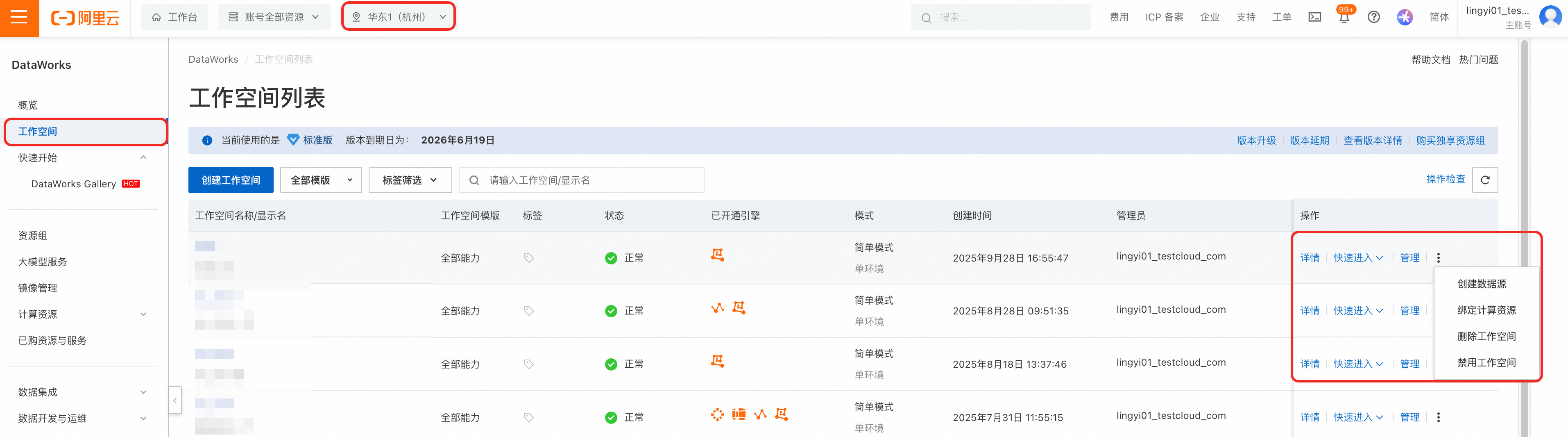Expand the 计算资源 section
Screen dimensions: 1568x437
[143, 314]
